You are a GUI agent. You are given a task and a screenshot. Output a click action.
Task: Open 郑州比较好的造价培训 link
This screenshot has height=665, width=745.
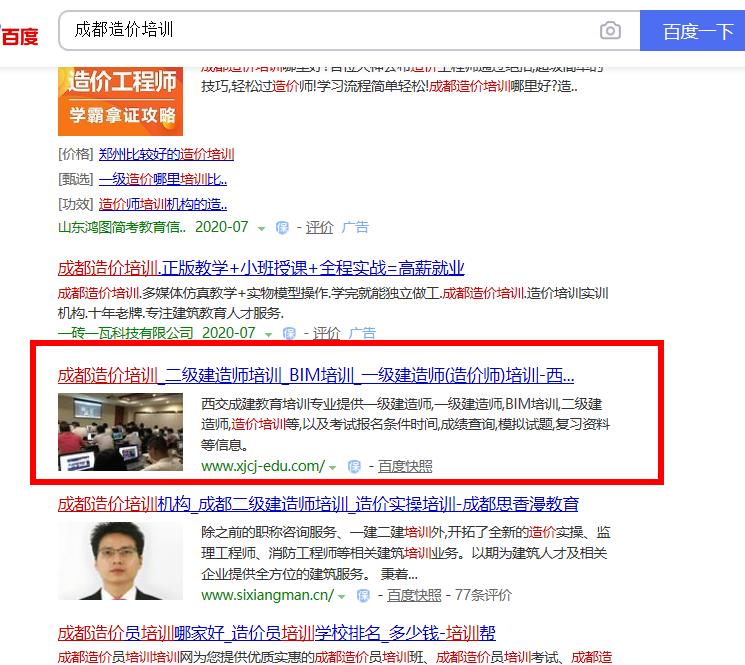click(166, 154)
